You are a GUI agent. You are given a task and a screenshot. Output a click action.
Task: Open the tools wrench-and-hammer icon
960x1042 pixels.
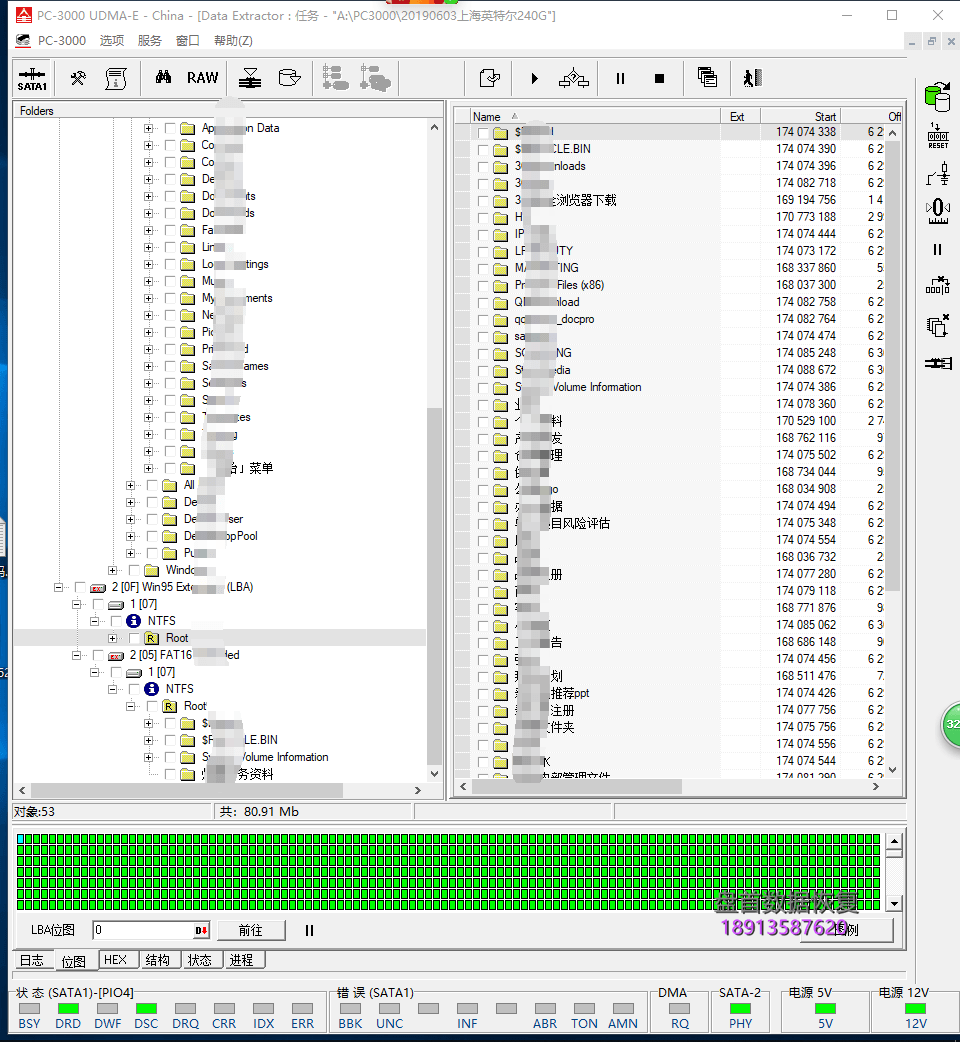pos(78,78)
